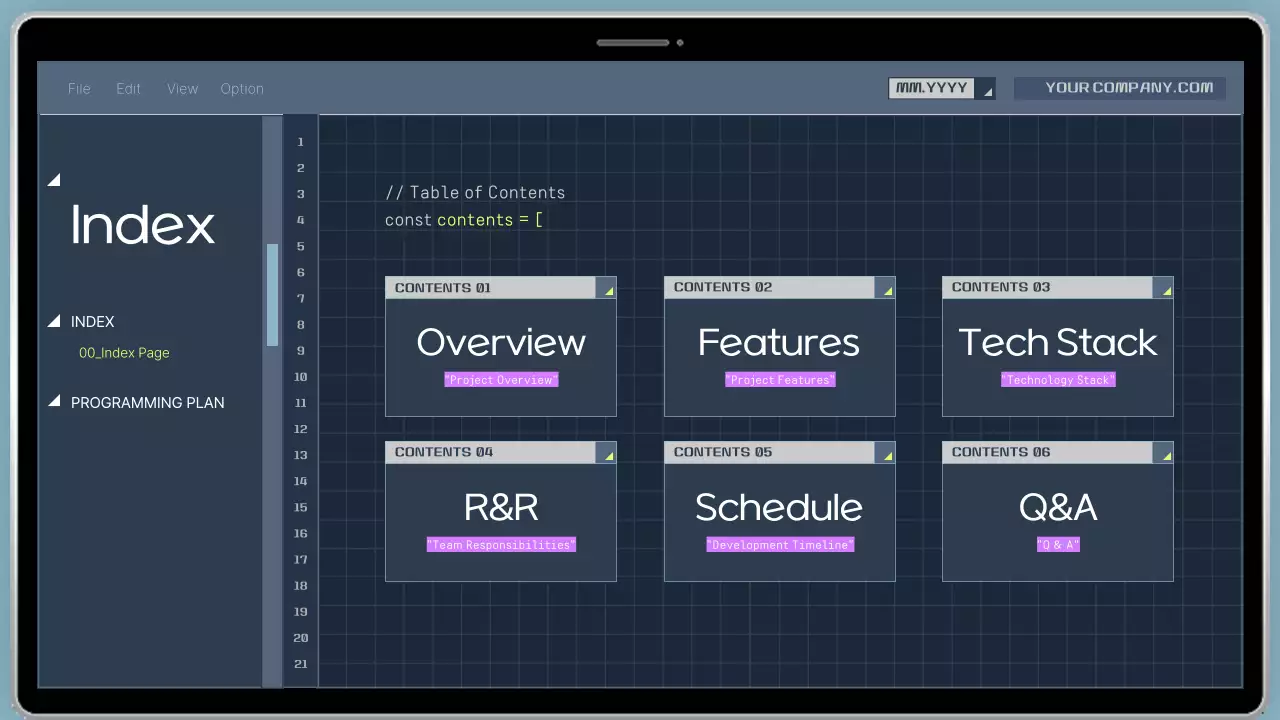This screenshot has height=720, width=1280.
Task: Select the "Project Overview" pink tag
Action: (500, 380)
